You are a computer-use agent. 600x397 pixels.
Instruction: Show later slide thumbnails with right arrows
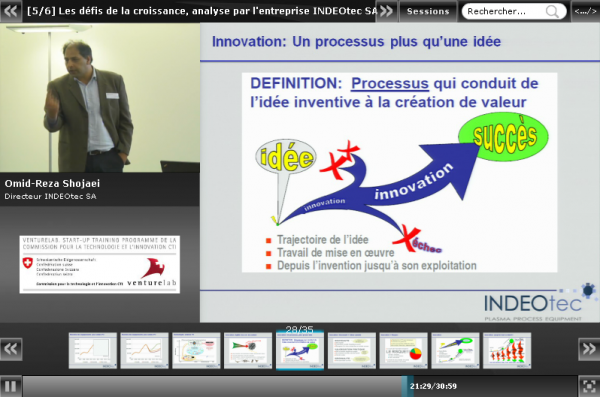coord(589,349)
